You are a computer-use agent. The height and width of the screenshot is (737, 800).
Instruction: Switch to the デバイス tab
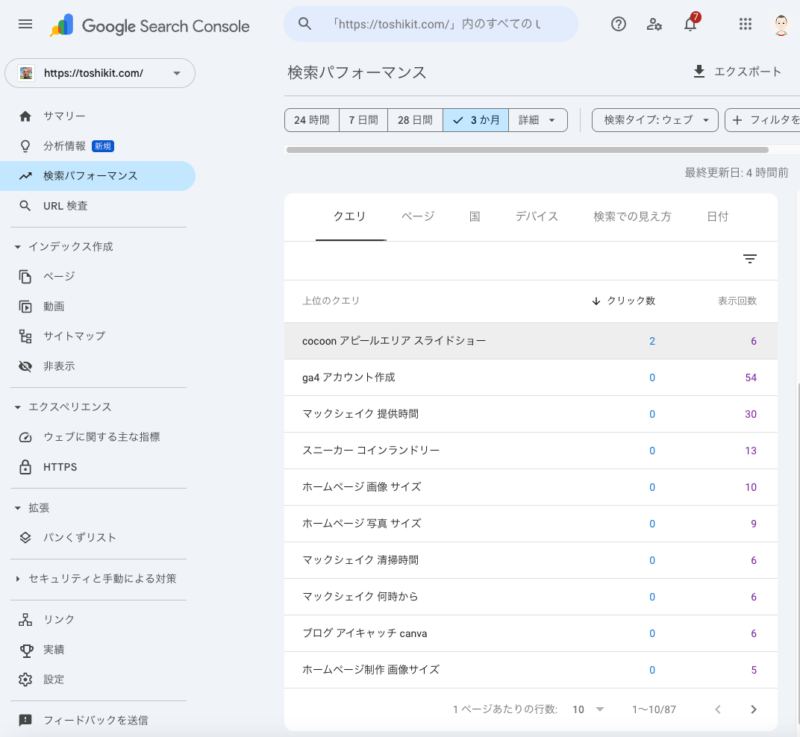pyautogui.click(x=537, y=217)
